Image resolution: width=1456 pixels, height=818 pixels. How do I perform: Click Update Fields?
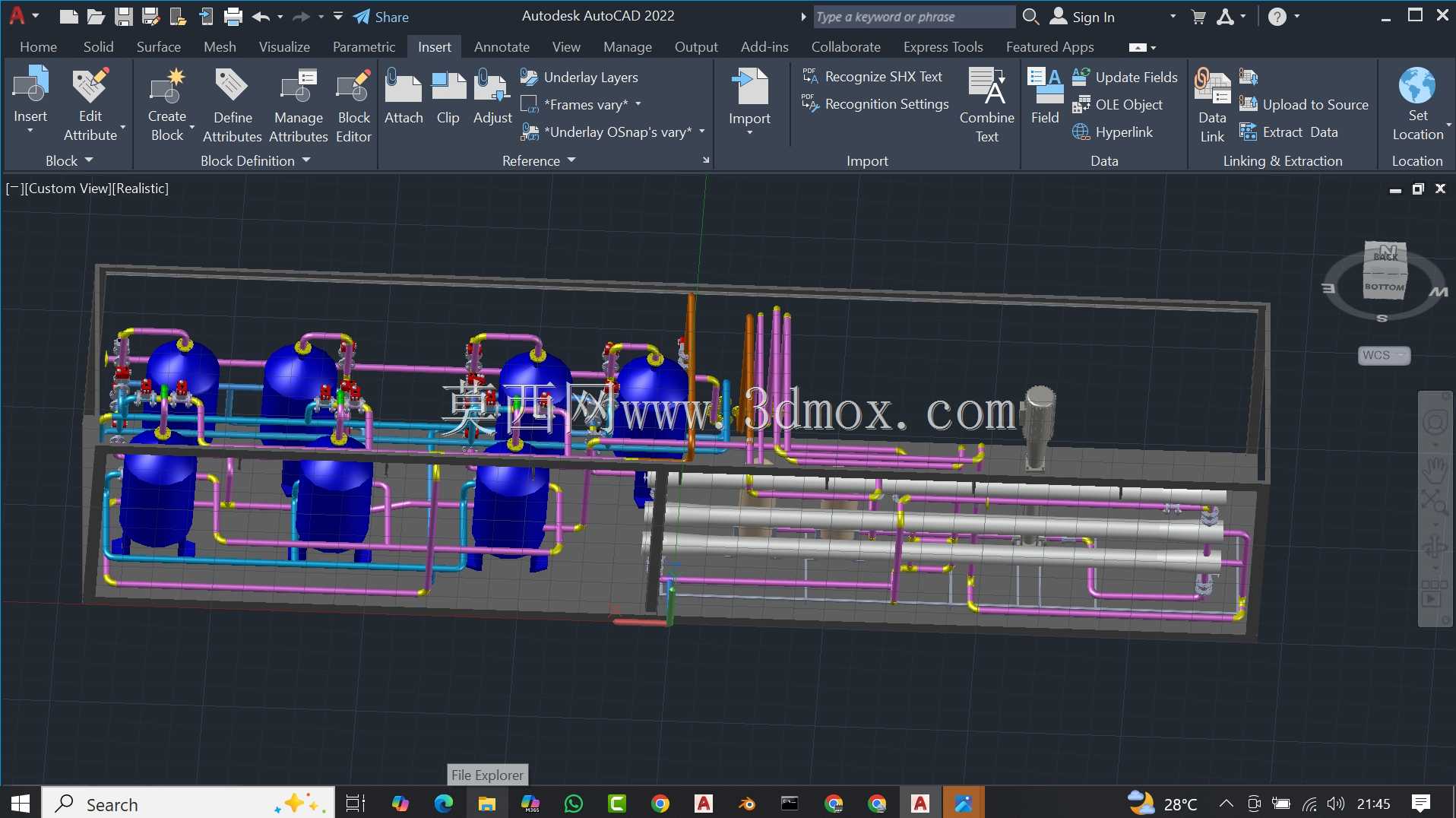pos(1125,77)
